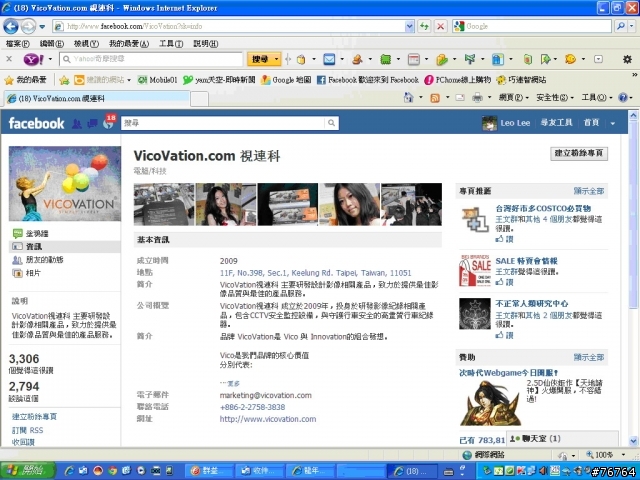
Task: Open the 聊天室 (1) chat bar
Action: point(562,439)
